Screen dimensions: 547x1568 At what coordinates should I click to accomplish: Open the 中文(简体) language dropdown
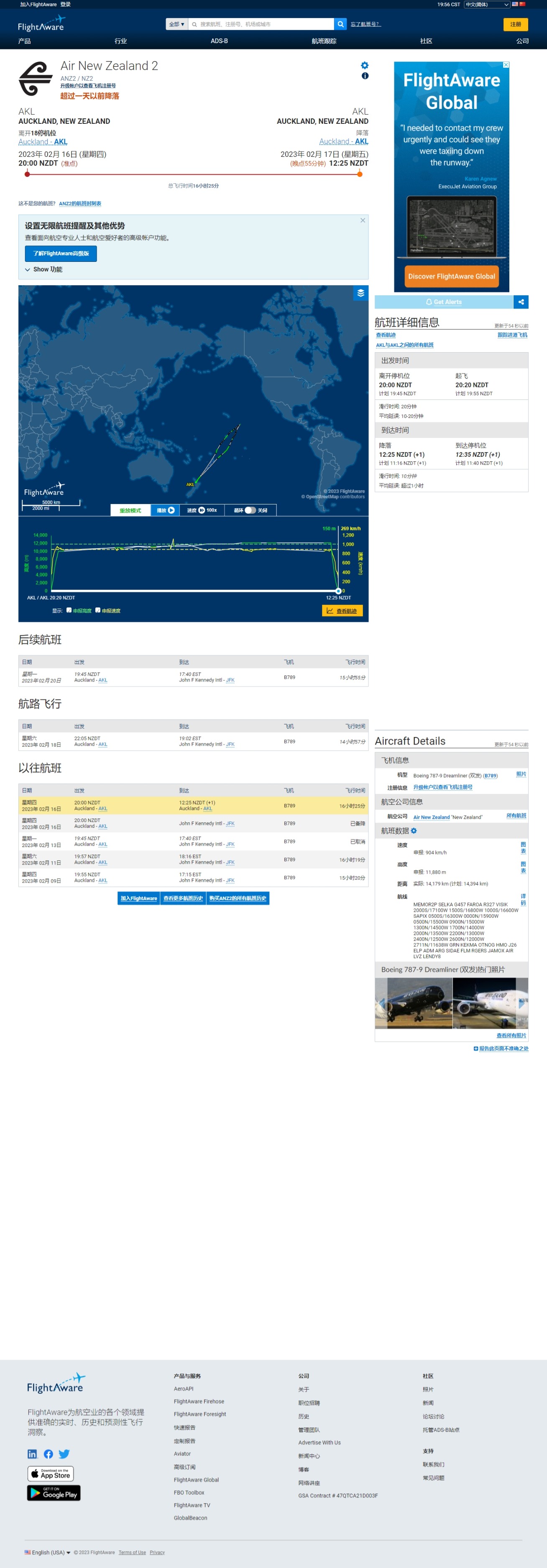click(487, 4)
